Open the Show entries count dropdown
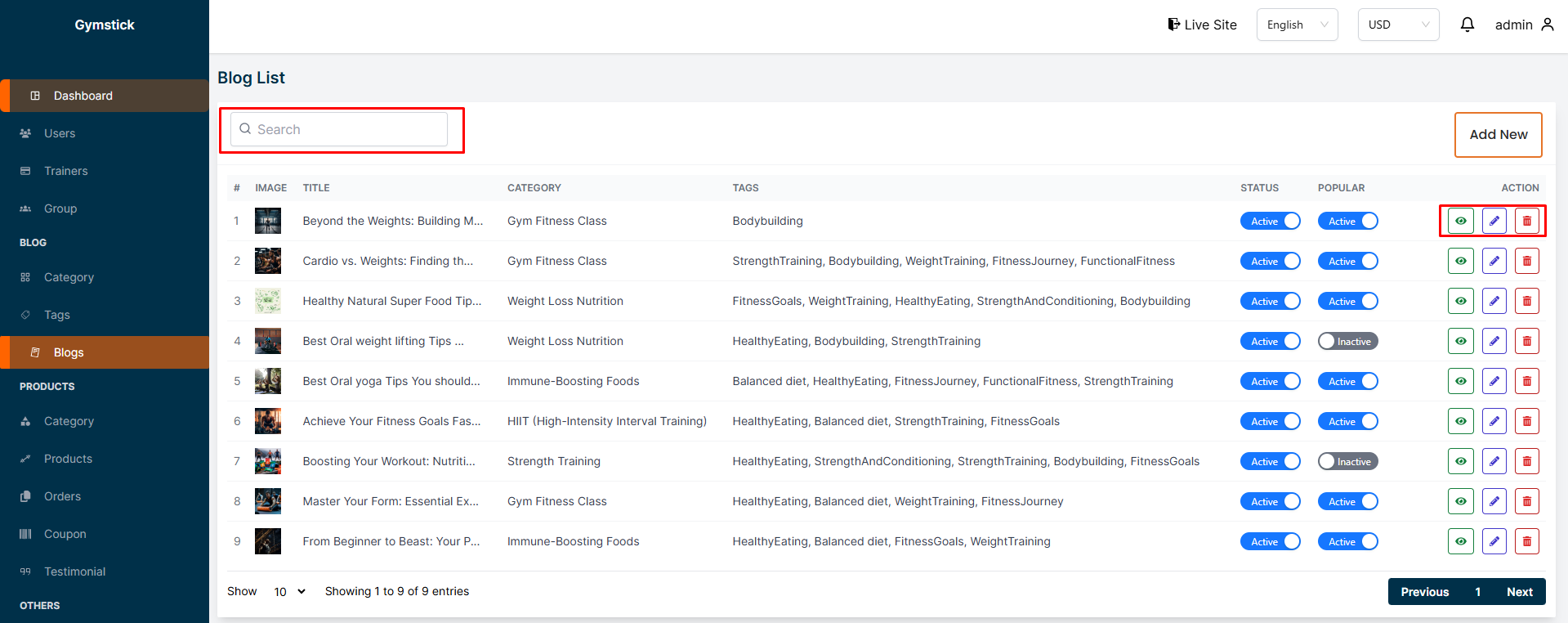 [x=289, y=591]
